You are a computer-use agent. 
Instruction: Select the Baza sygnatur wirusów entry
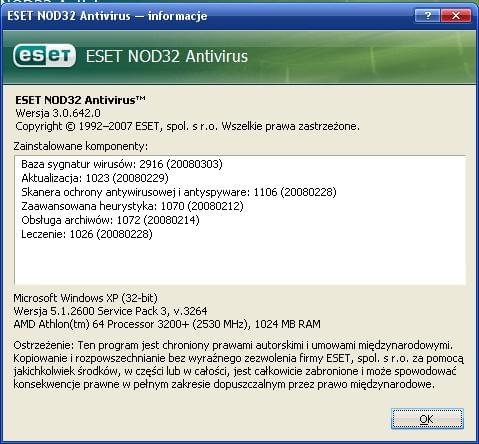[x=122, y=164]
